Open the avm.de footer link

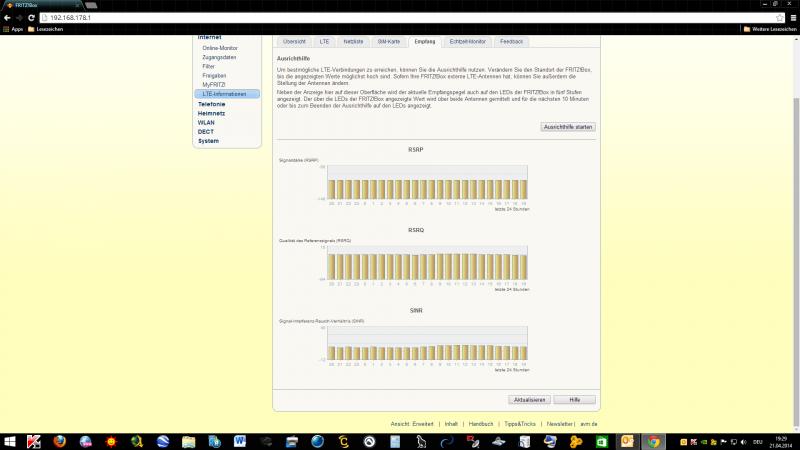coord(589,424)
